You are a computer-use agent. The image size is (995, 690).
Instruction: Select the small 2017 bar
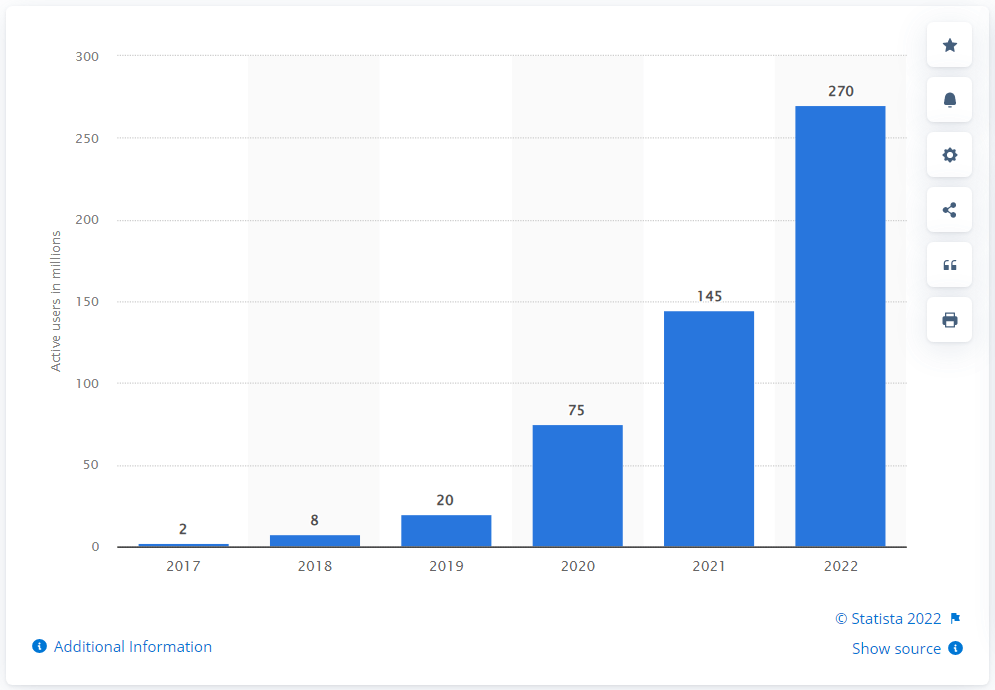point(183,545)
